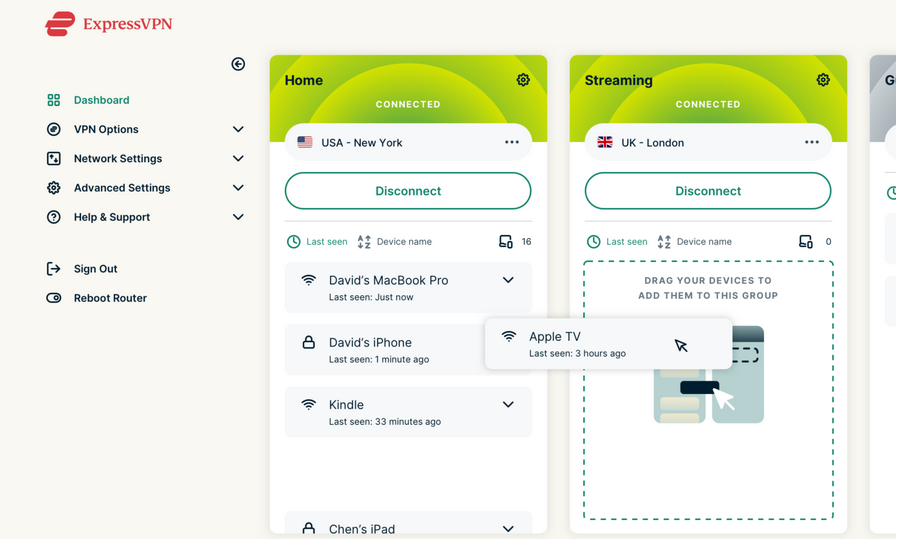Click the Advanced Settings gear icon
The height and width of the screenshot is (539, 897).
tap(54, 188)
